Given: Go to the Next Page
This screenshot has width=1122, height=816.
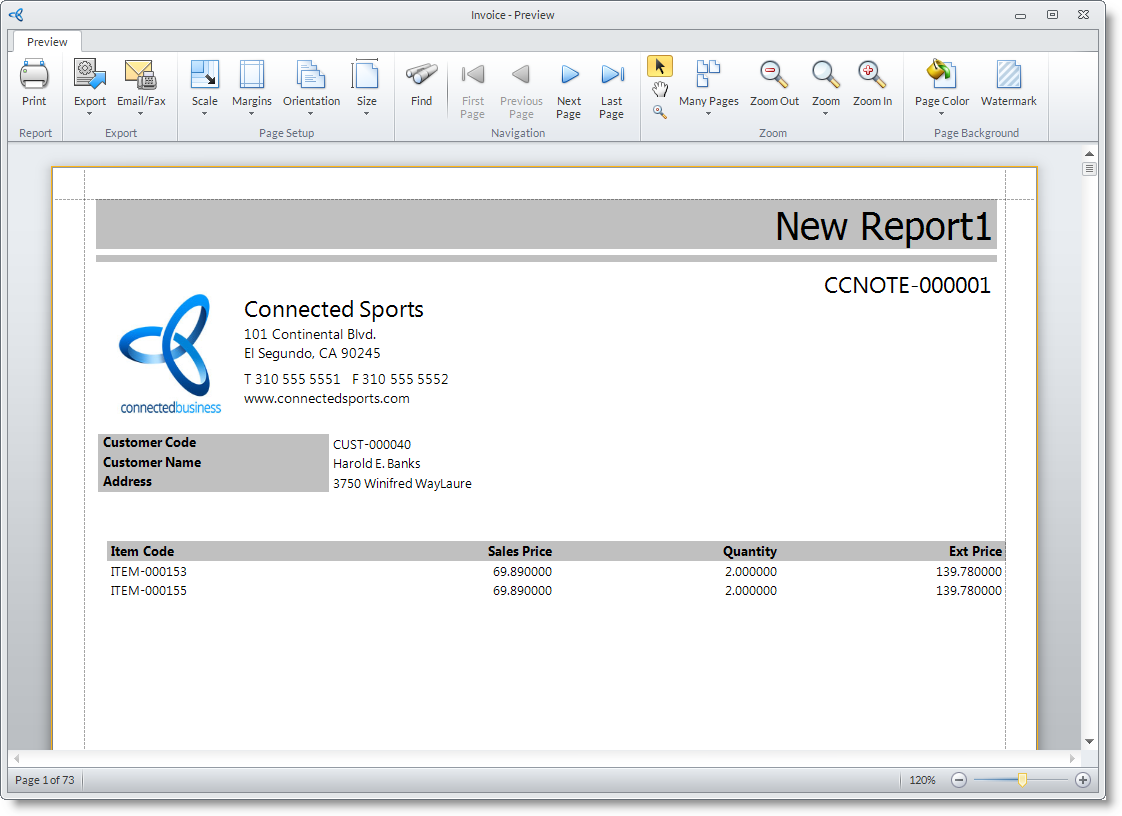Looking at the screenshot, I should (x=569, y=76).
